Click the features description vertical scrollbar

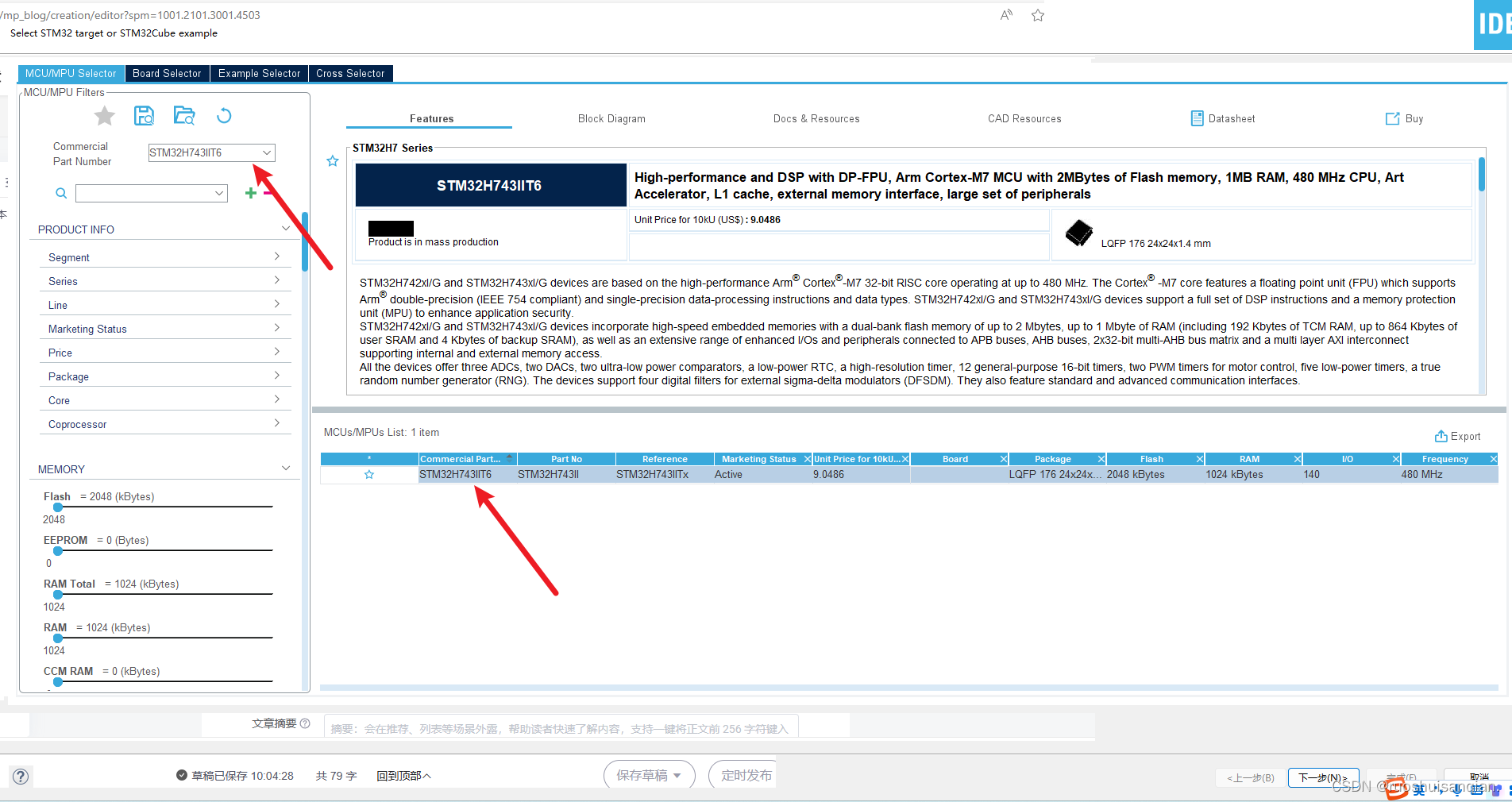1482,174
